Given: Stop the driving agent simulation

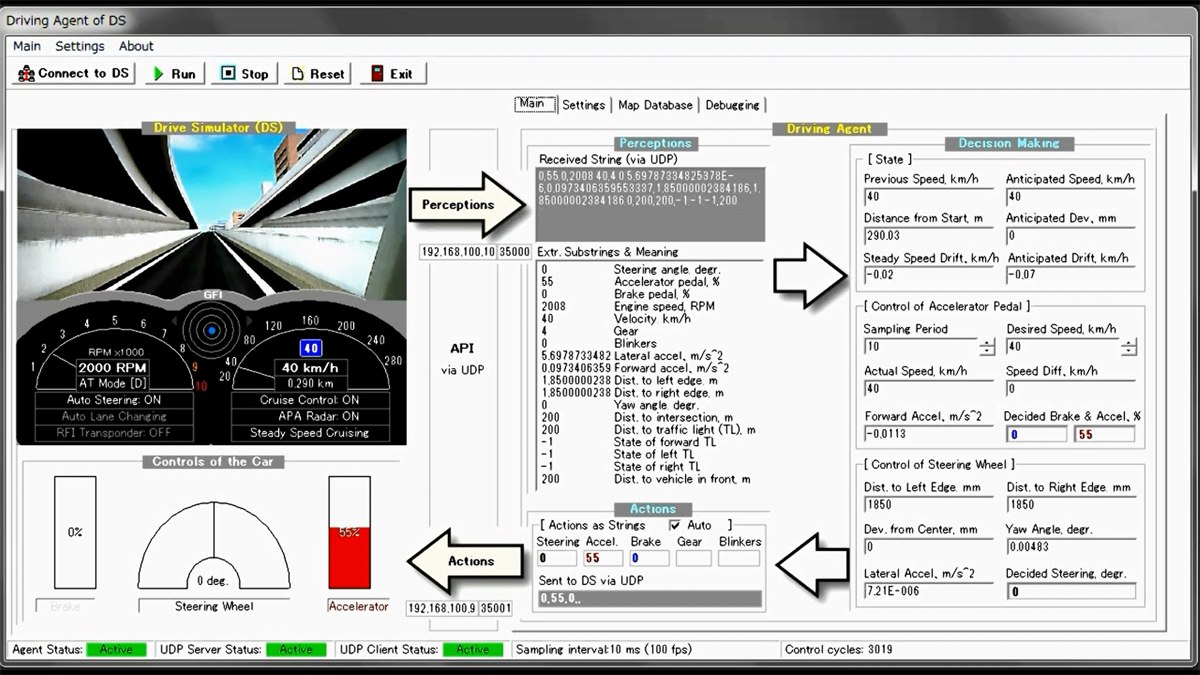Looking at the screenshot, I should (245, 73).
